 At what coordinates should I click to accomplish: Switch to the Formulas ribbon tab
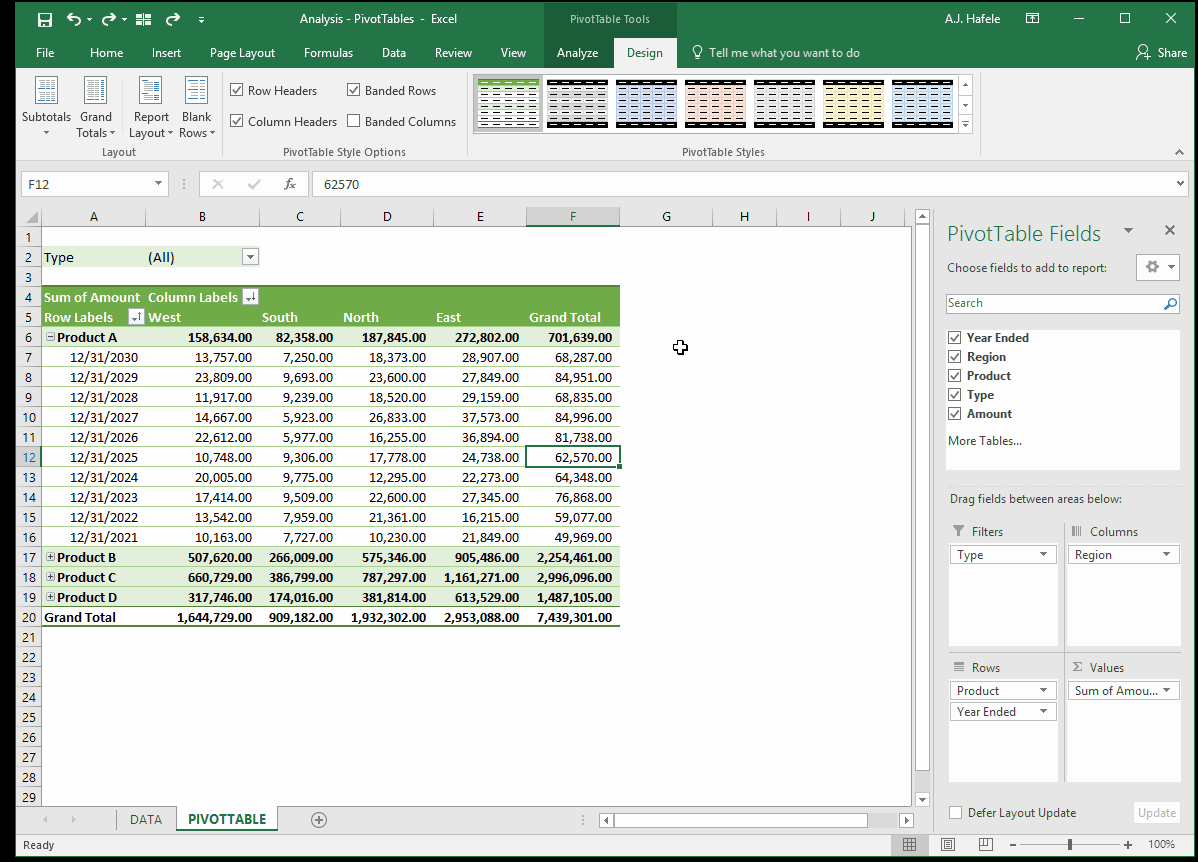tap(329, 53)
